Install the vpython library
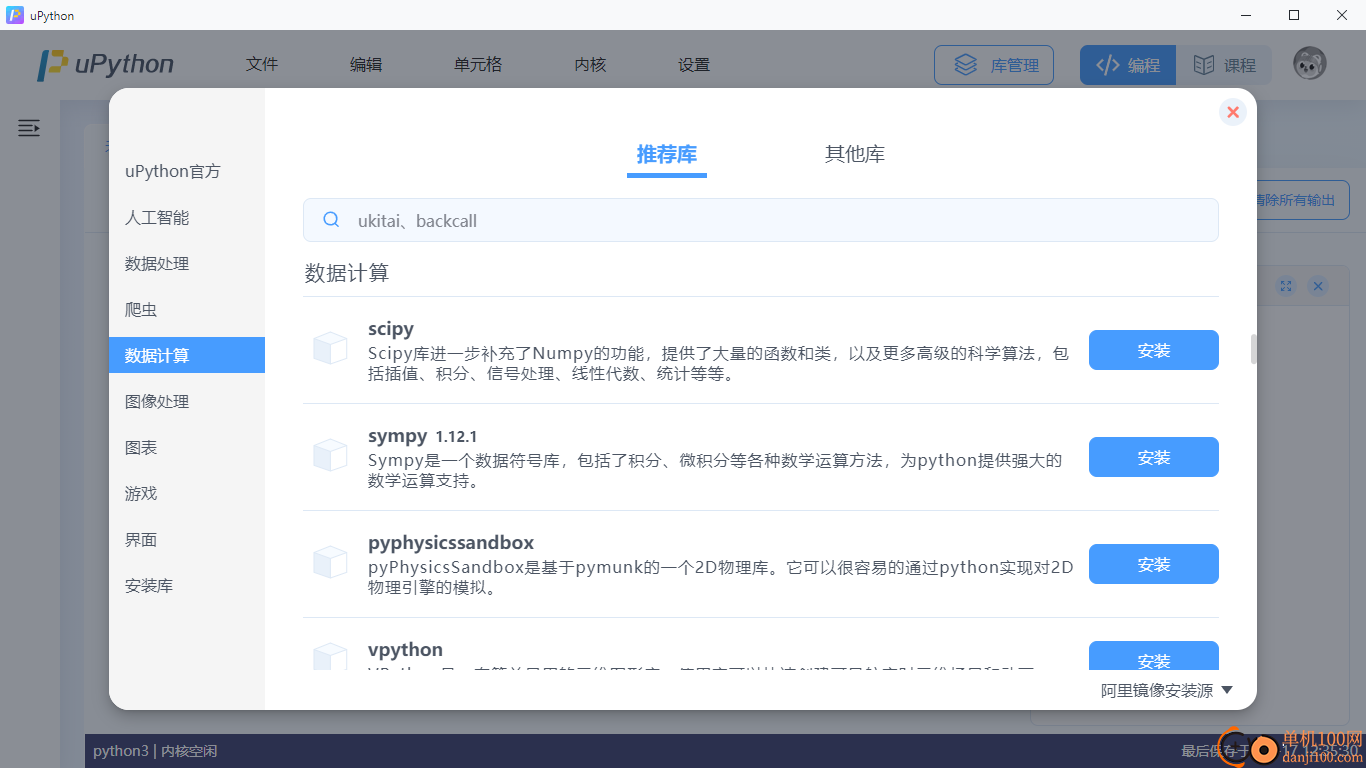The width and height of the screenshot is (1366, 768). point(1154,657)
